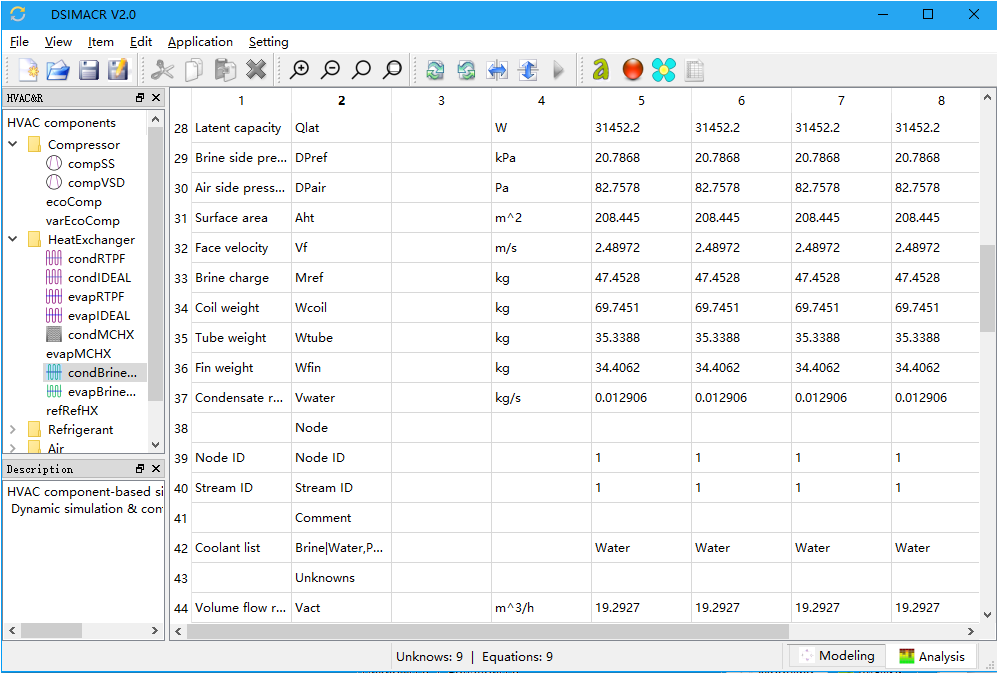Click the component tree's vertical scrollbar thumb
Image resolution: width=997 pixels, height=673 pixels.
(x=155, y=264)
